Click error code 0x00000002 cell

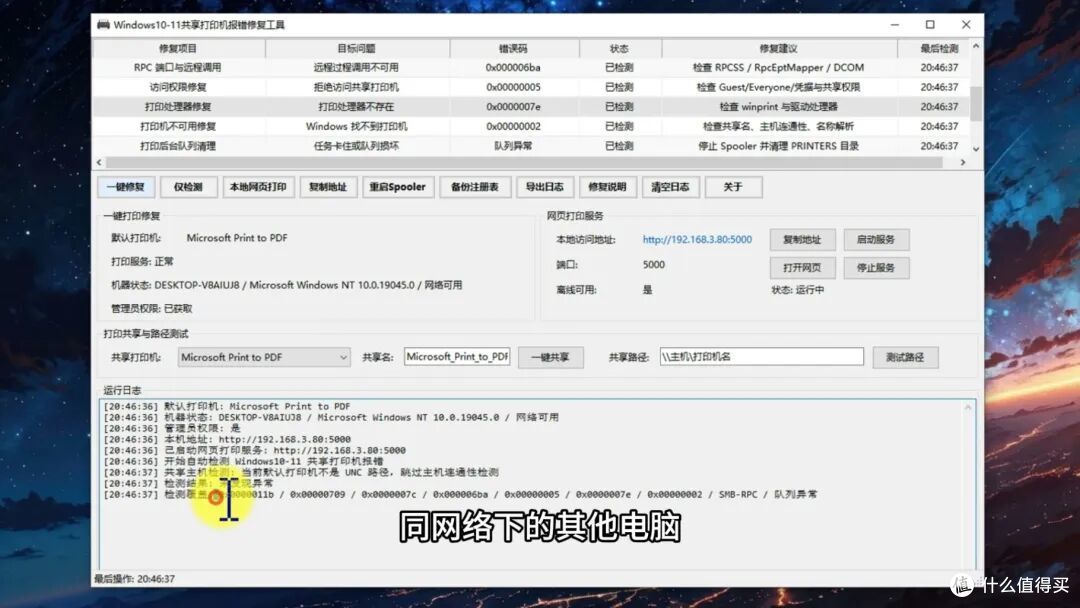[x=513, y=127]
